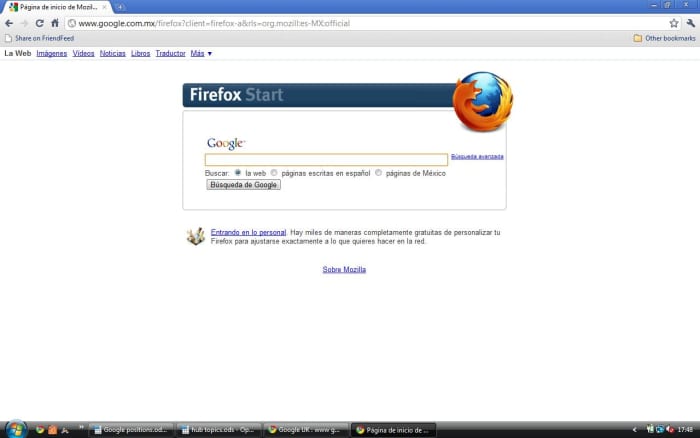The width and height of the screenshot is (700, 438).
Task: Close the Página de inicio de Mozilla tab
Action: pyautogui.click(x=104, y=7)
